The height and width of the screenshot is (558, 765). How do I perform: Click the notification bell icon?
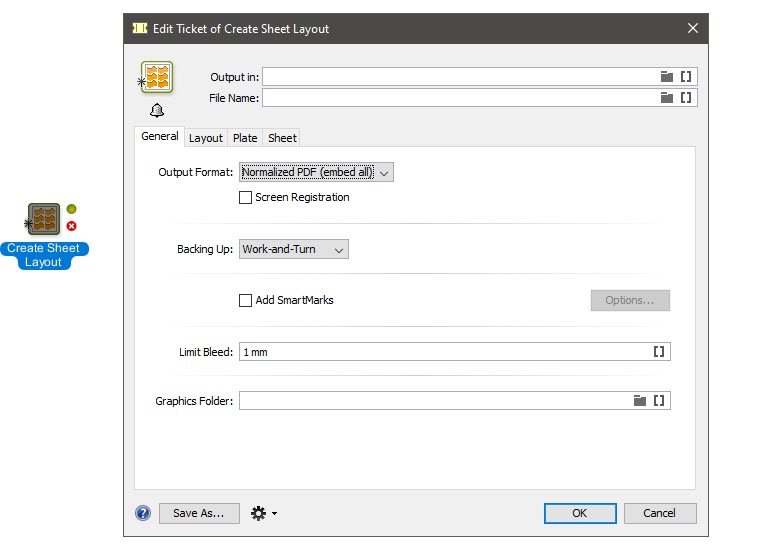pos(157,110)
